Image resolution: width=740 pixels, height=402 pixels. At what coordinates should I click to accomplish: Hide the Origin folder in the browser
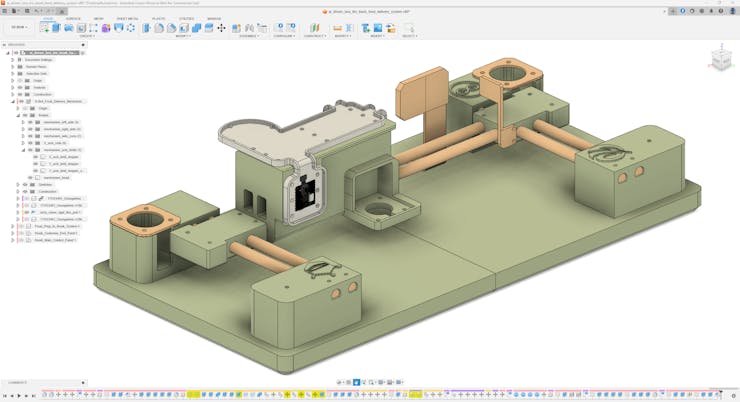pos(20,80)
